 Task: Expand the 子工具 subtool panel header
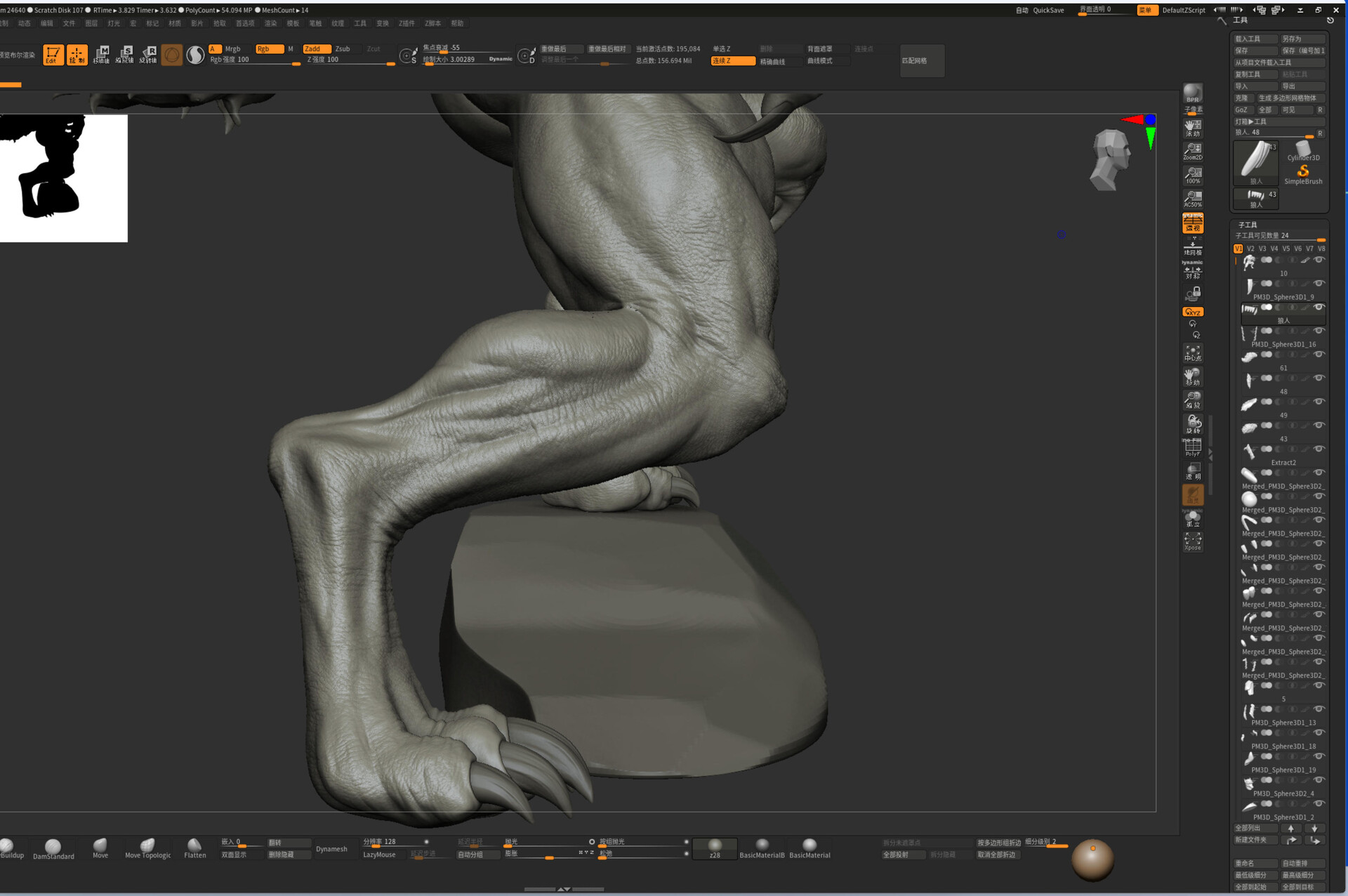pyautogui.click(x=1248, y=225)
